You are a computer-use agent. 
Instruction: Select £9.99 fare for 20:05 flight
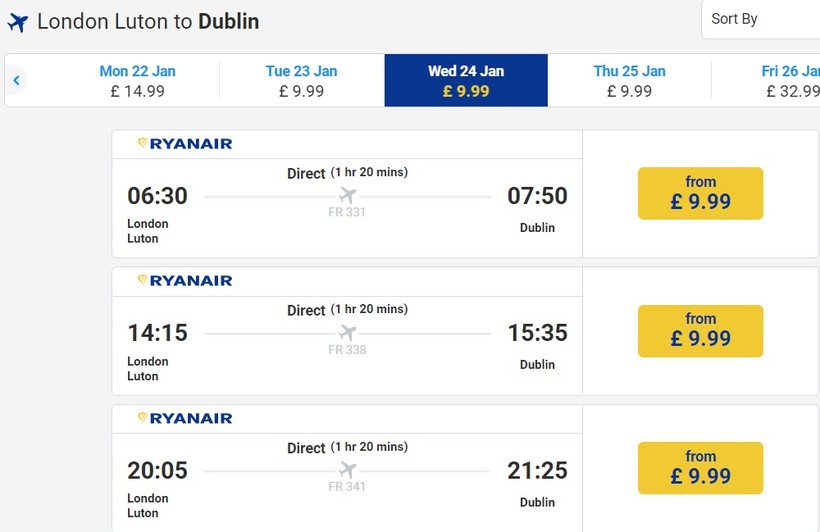(700, 468)
